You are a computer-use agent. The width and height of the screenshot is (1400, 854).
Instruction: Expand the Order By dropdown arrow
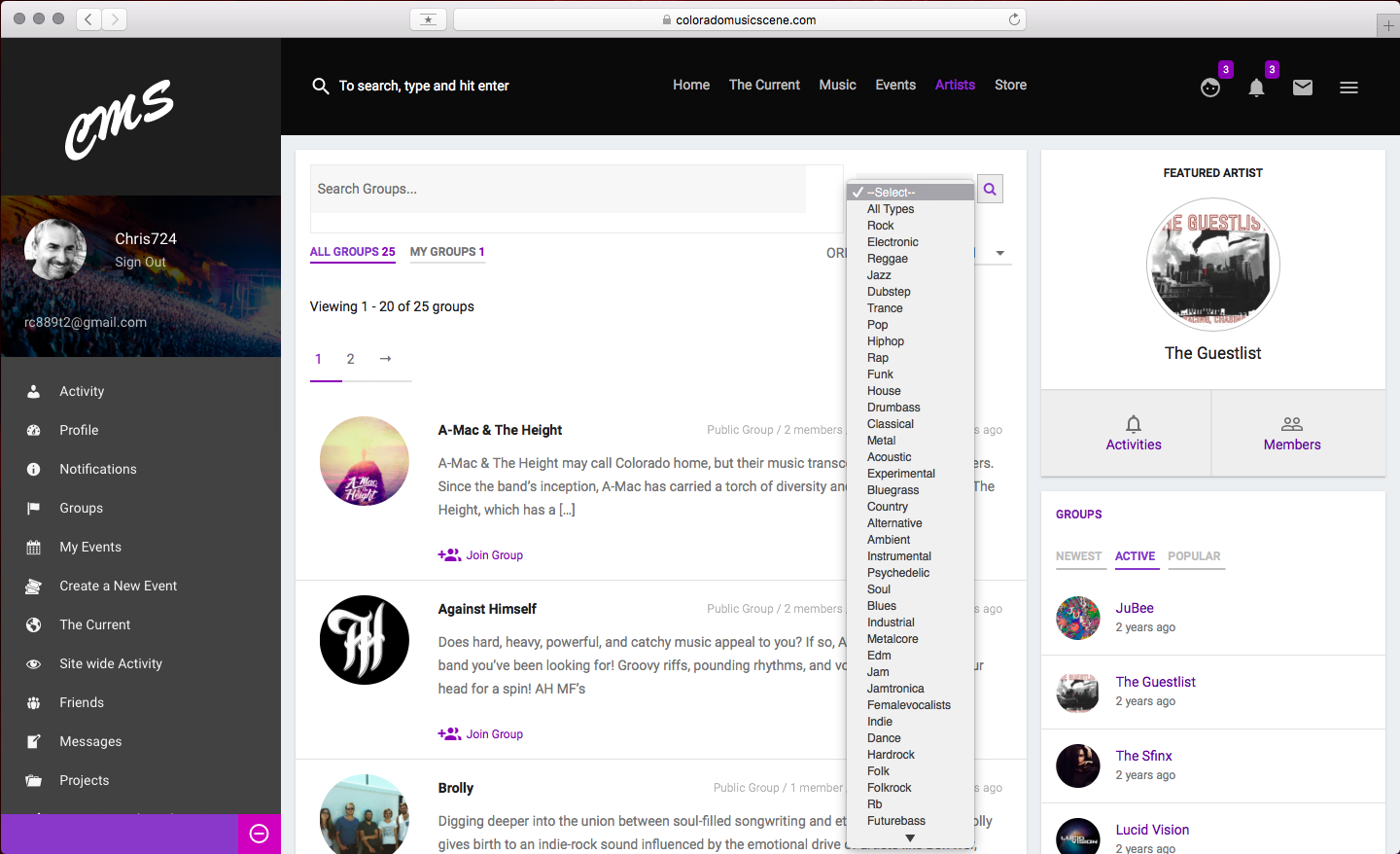point(1000,253)
